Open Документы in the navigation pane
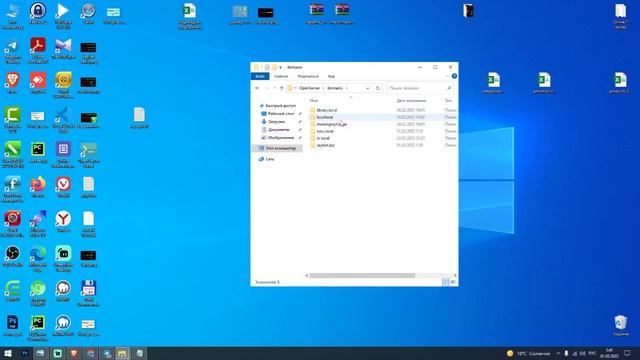 click(278, 130)
